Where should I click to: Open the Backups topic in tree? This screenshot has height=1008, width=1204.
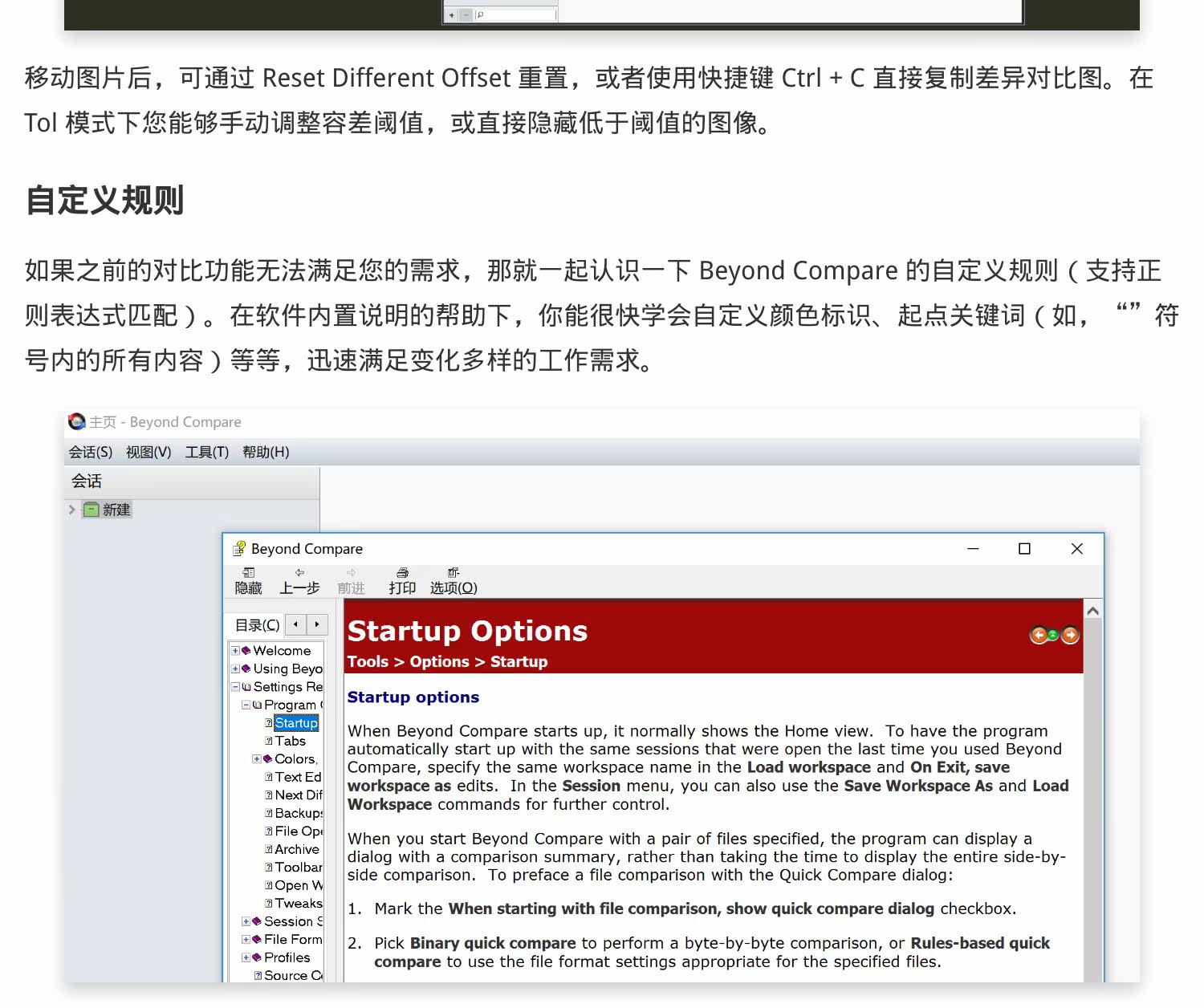[x=299, y=813]
